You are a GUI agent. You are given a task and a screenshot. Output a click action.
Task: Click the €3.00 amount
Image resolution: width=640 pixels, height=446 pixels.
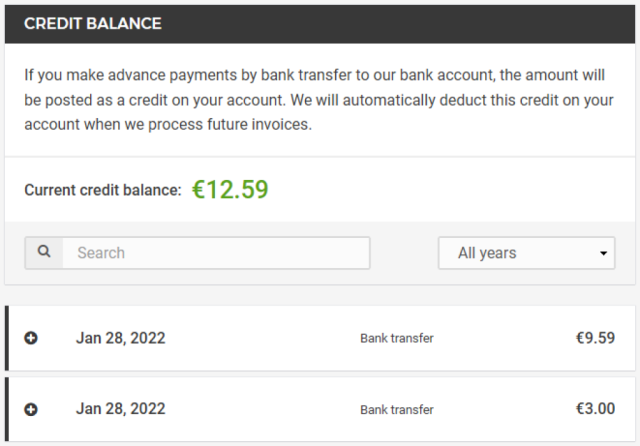[595, 409]
